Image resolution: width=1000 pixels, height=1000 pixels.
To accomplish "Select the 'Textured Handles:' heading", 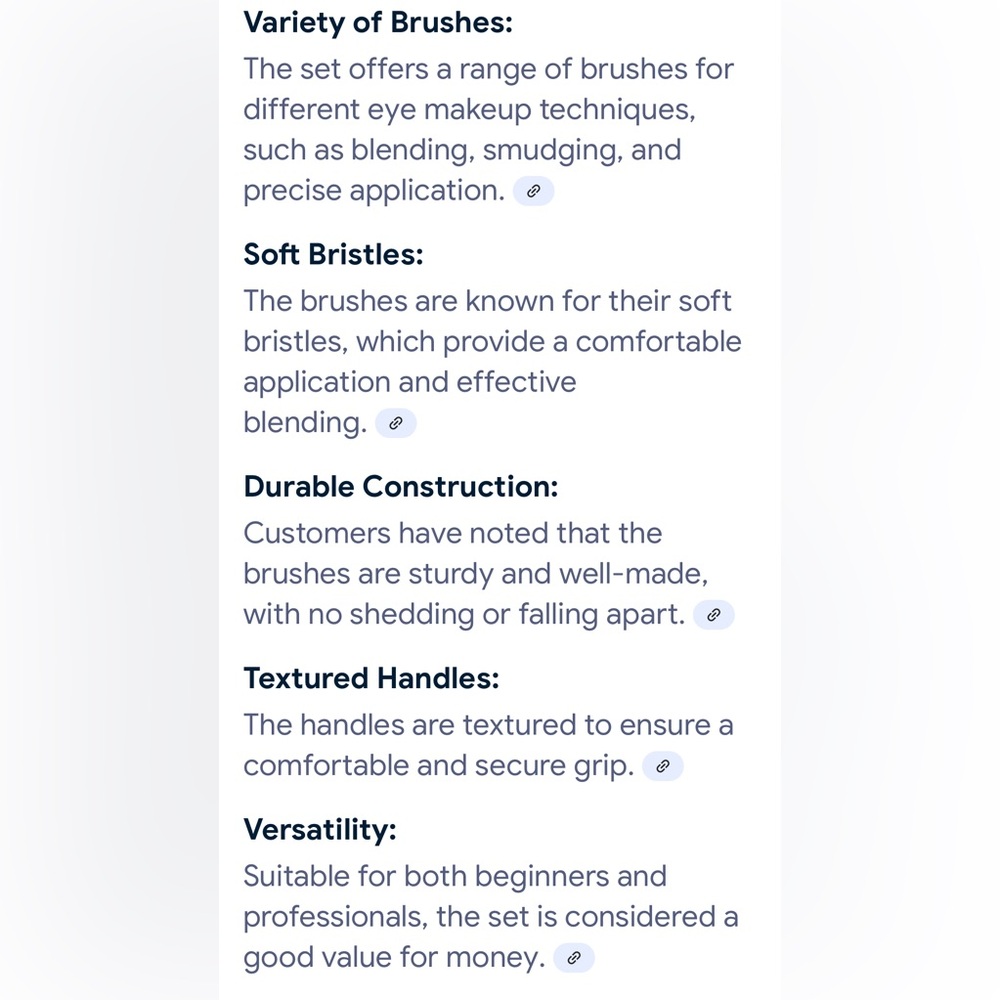I will [x=371, y=678].
